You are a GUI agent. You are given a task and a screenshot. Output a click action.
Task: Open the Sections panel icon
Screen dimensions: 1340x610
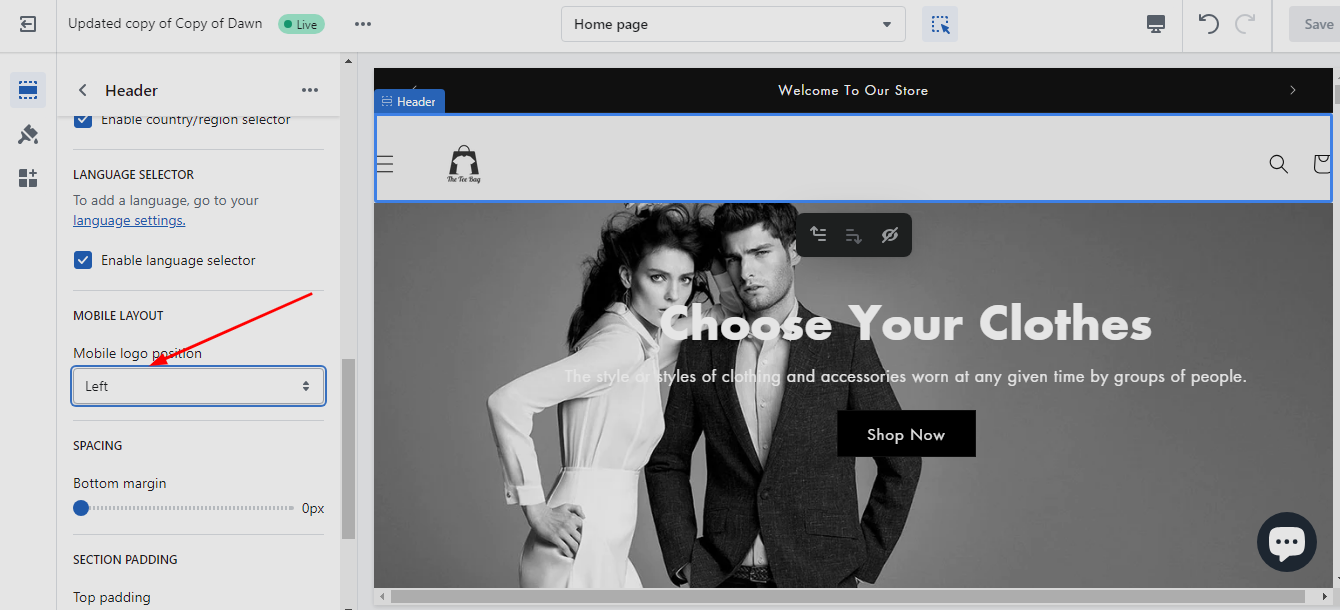coord(28,90)
